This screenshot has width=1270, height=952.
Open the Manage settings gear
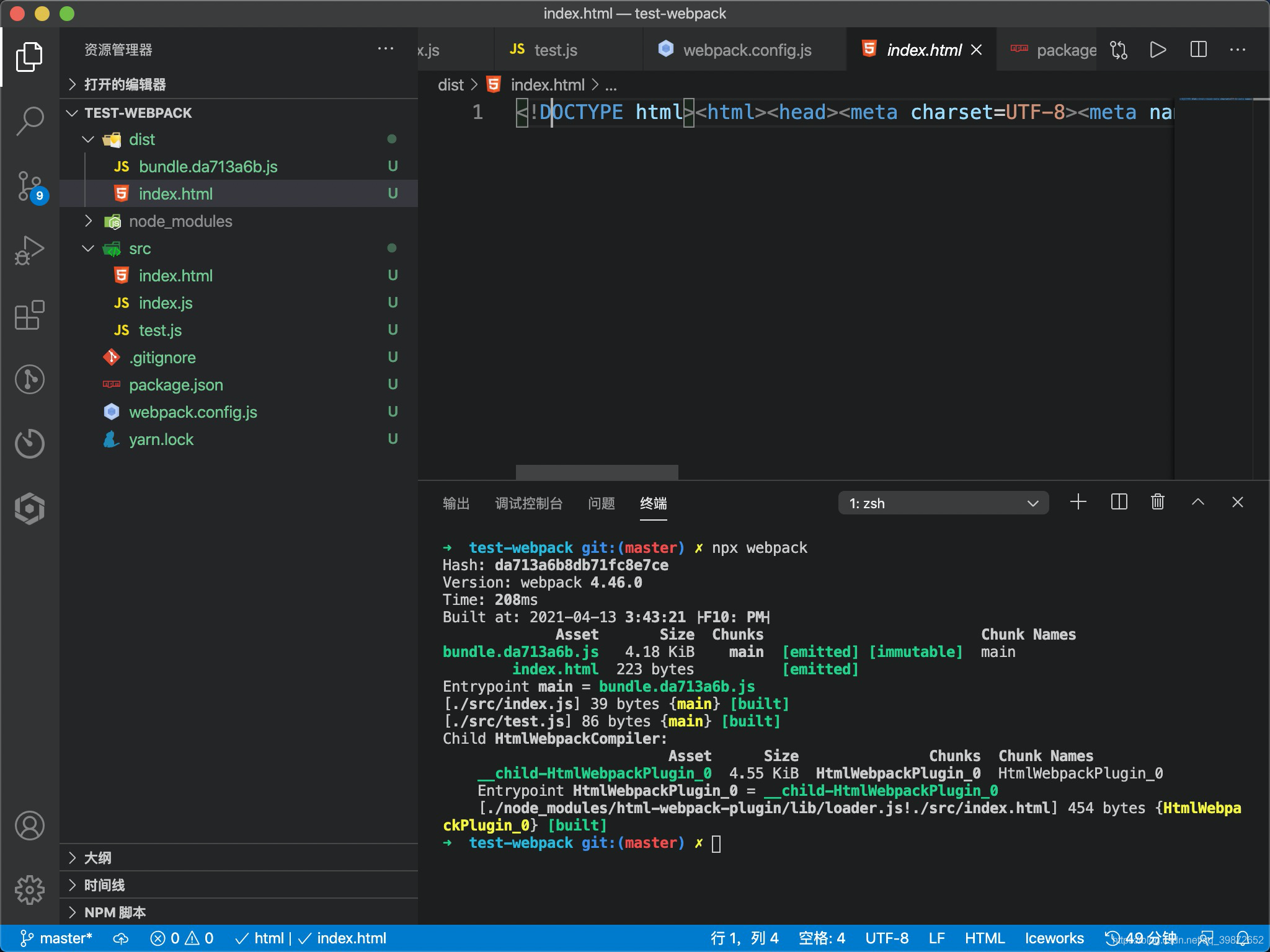(x=29, y=890)
